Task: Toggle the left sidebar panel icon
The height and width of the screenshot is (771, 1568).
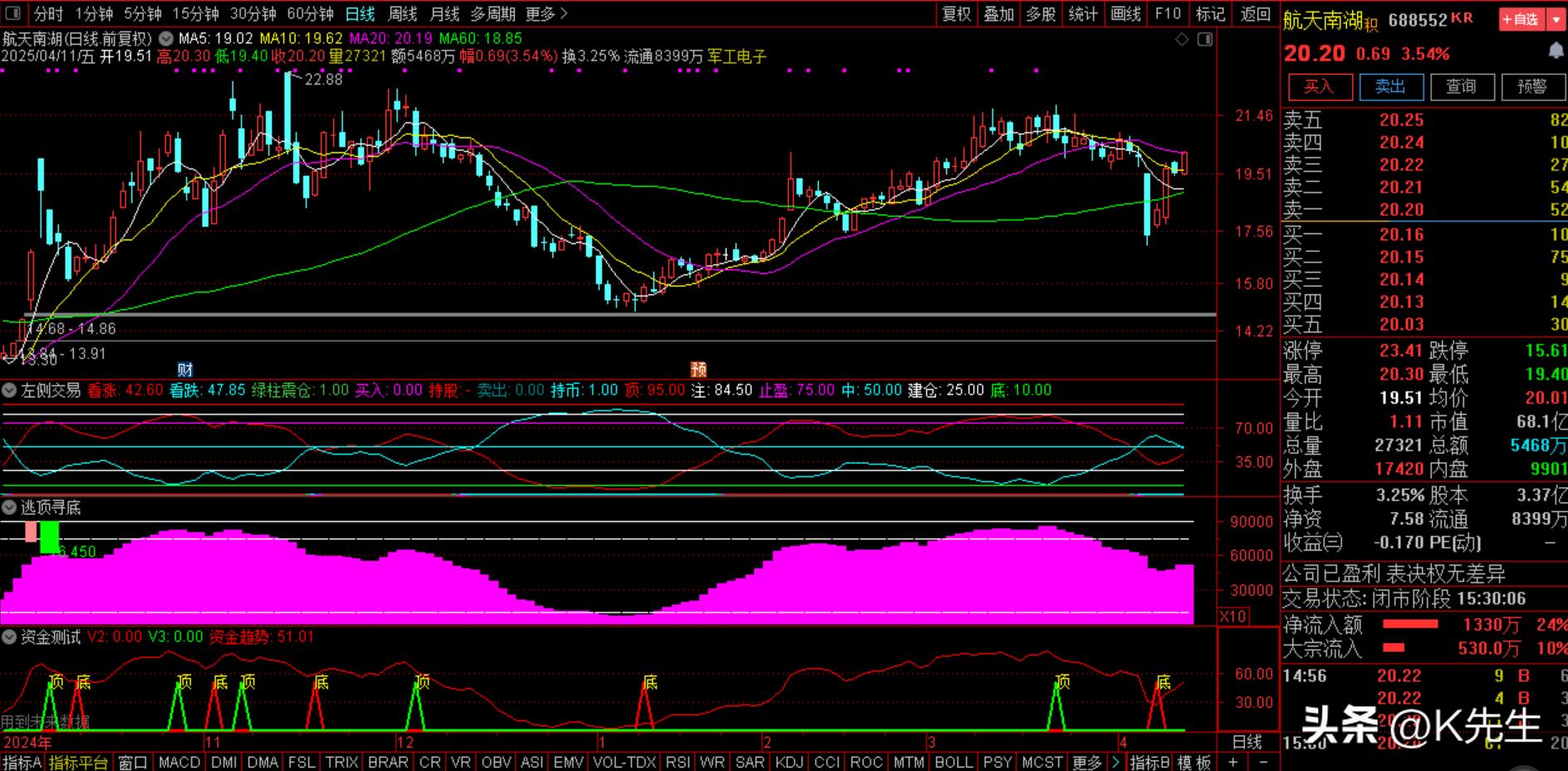Action: (12, 13)
